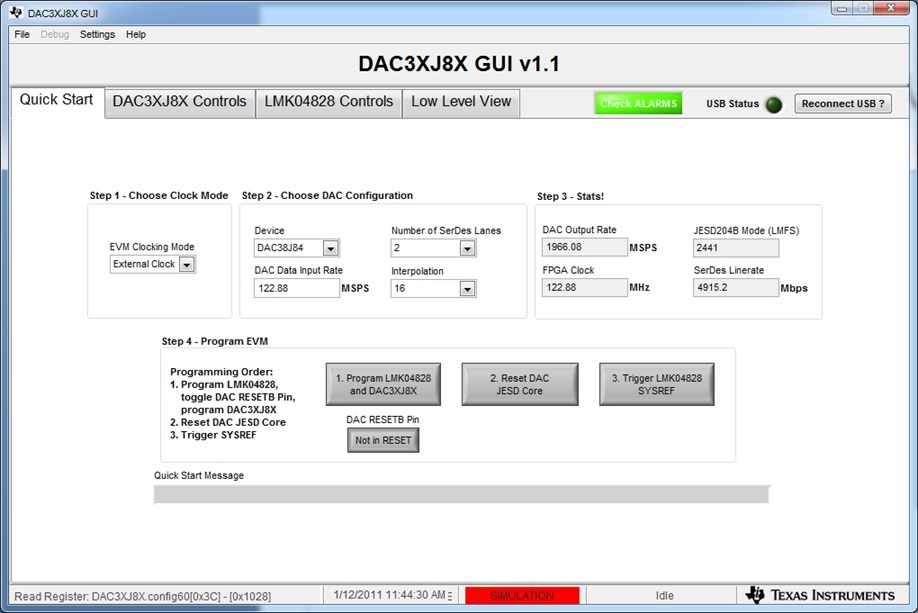Click the SerDes Lanes combo box value 2

(426, 248)
